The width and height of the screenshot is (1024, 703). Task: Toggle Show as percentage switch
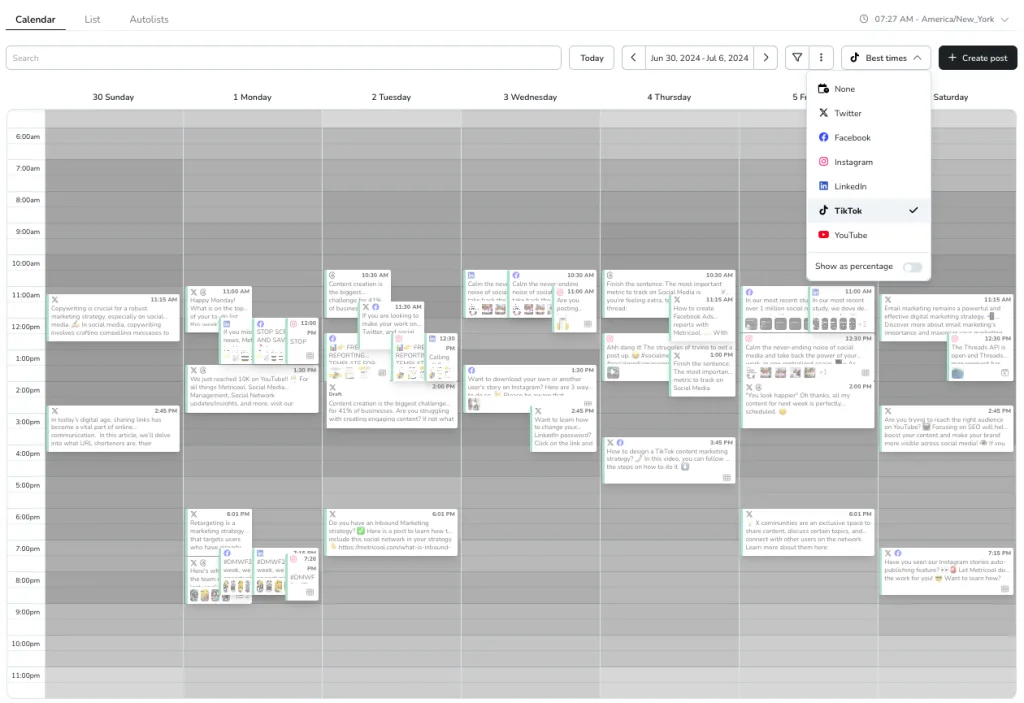(911, 267)
